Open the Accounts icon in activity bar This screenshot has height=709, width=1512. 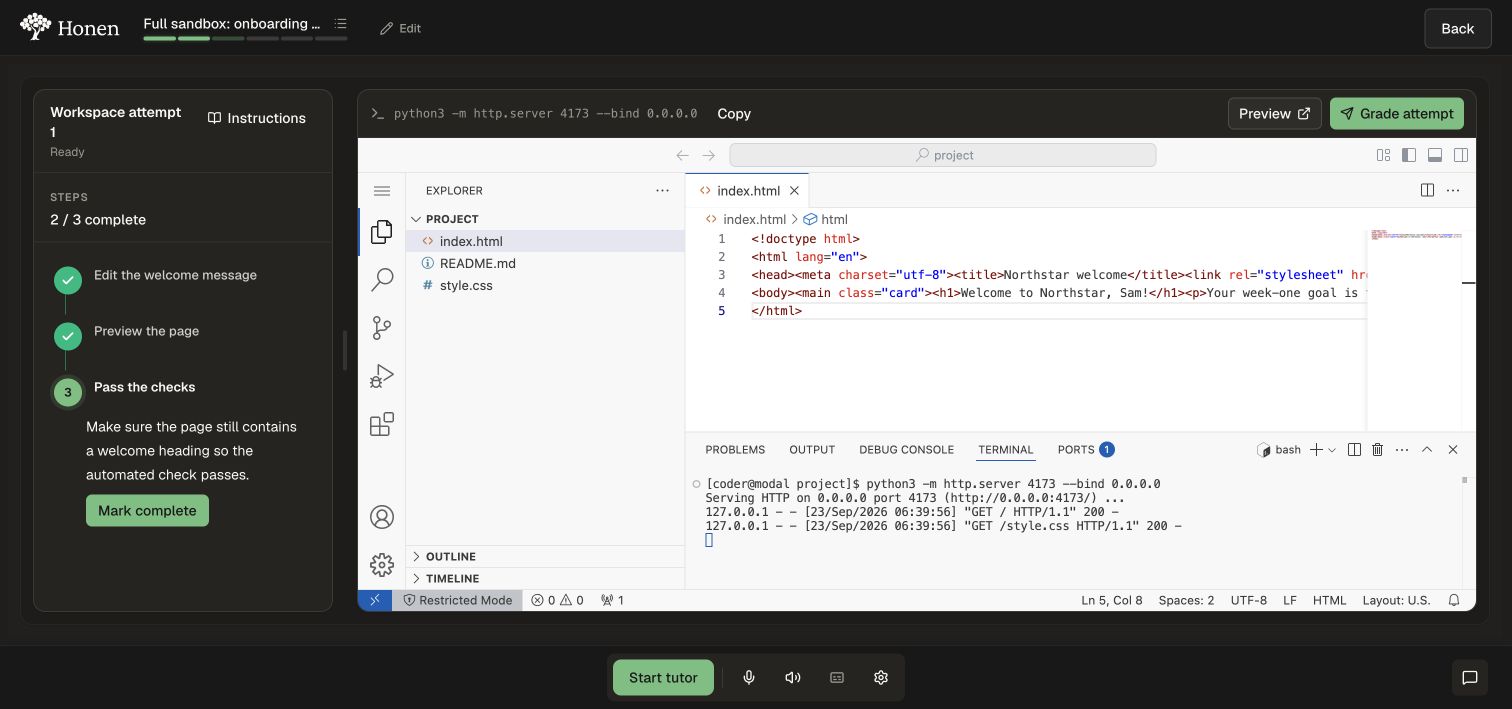click(x=381, y=517)
